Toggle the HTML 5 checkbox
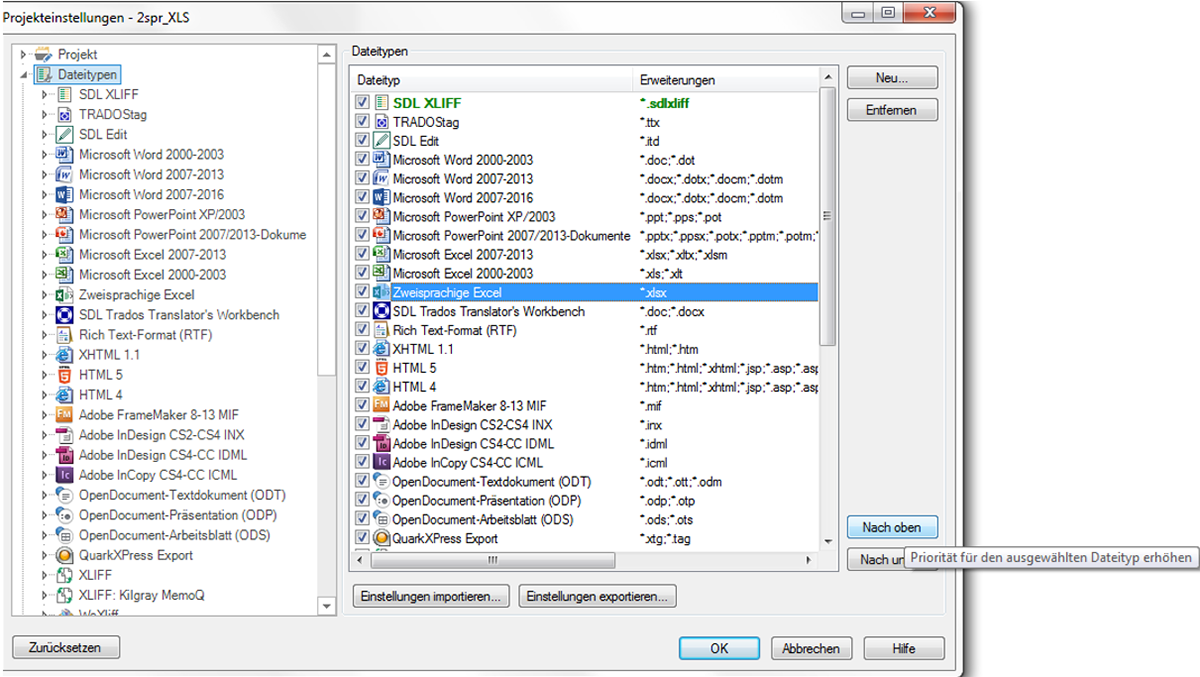Screen dimensions: 1200x677 click(x=362, y=368)
